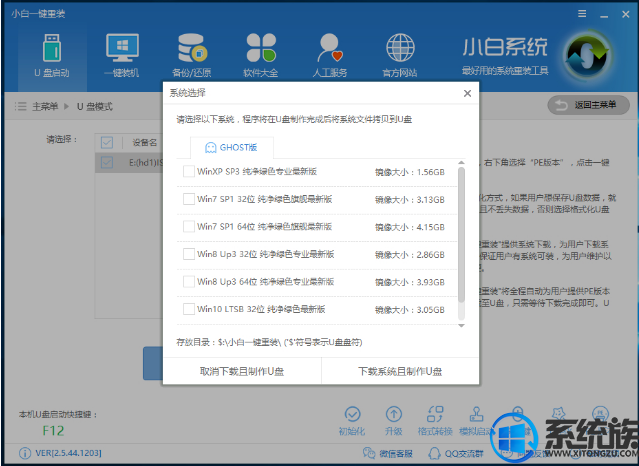Check Win8 Up3 32位 system
This screenshot has width=639, height=466.
tap(189, 254)
